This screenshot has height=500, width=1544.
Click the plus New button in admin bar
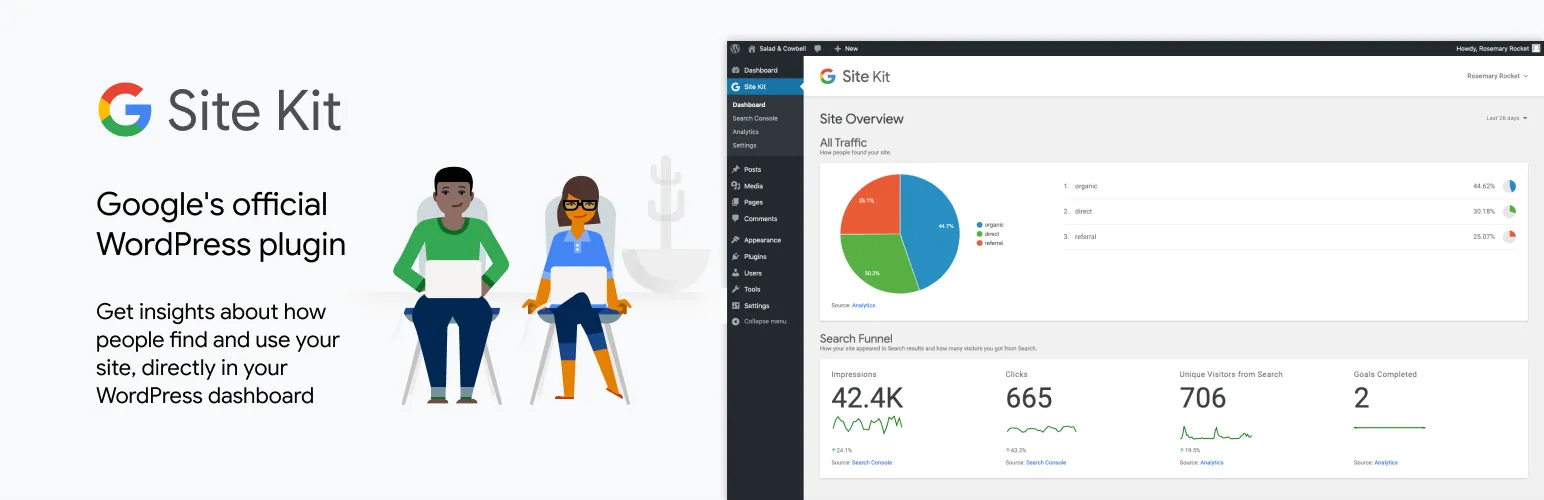(845, 48)
